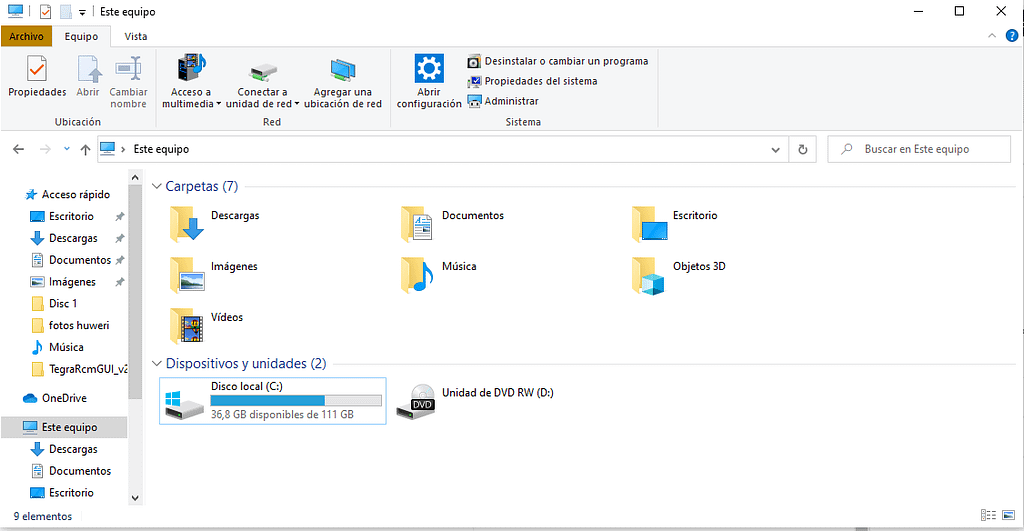Click Desinstalar o cambiar un programa
Viewport: 1024px width, 531px height.
point(558,61)
